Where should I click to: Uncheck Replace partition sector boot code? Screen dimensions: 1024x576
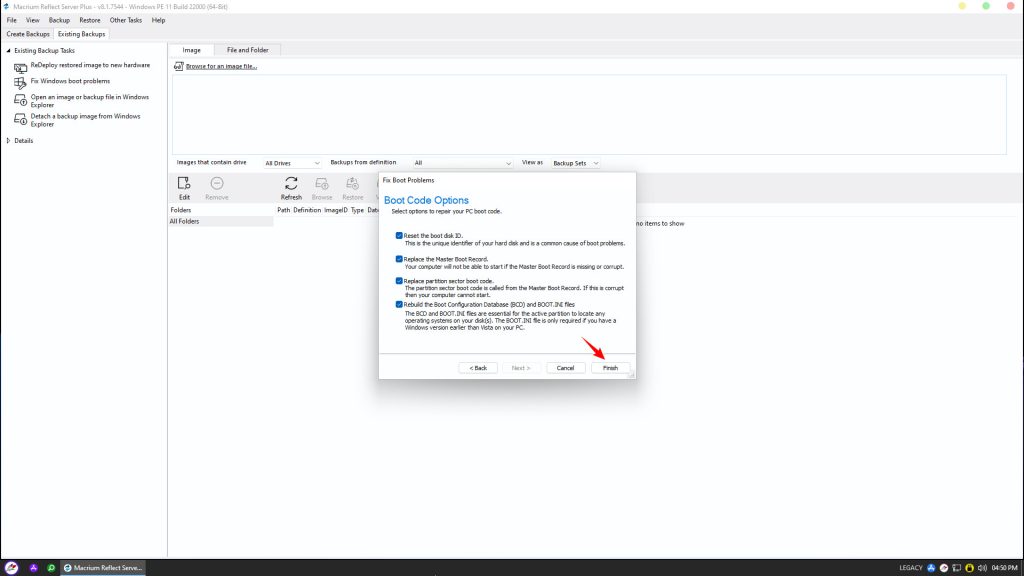pyautogui.click(x=399, y=281)
